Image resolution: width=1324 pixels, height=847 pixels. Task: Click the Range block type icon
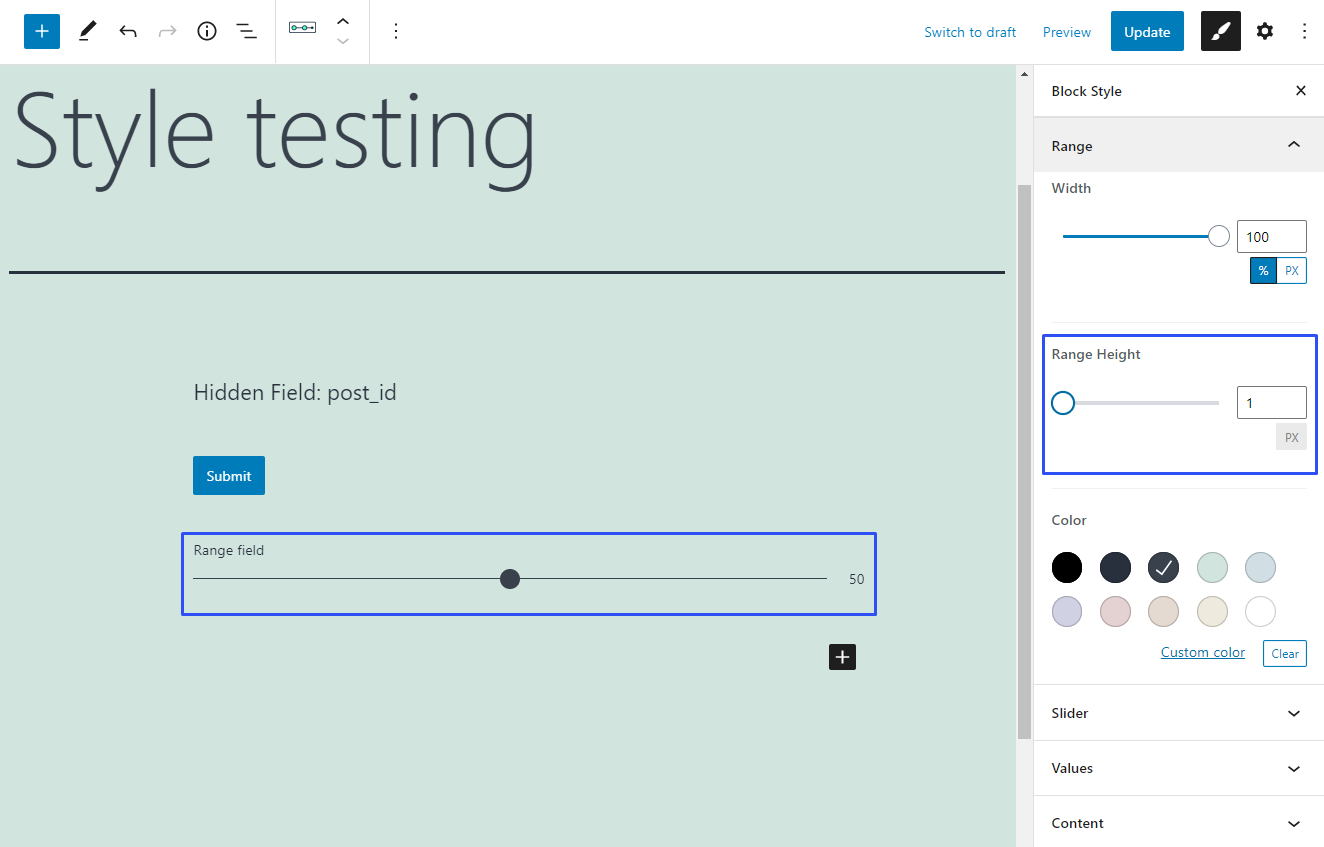click(x=302, y=28)
